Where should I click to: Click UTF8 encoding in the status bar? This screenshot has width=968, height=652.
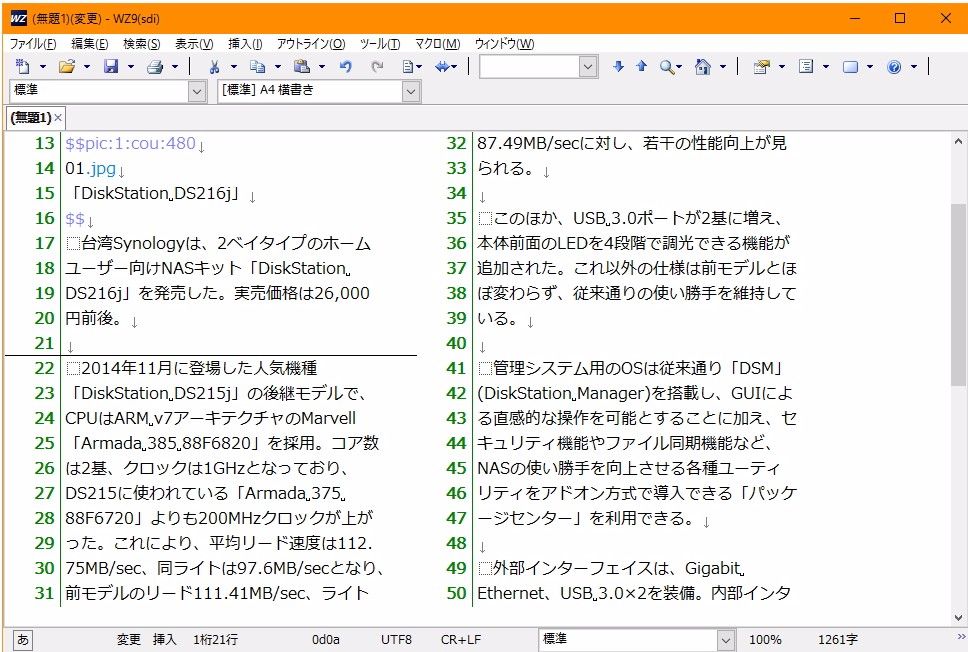tap(395, 638)
